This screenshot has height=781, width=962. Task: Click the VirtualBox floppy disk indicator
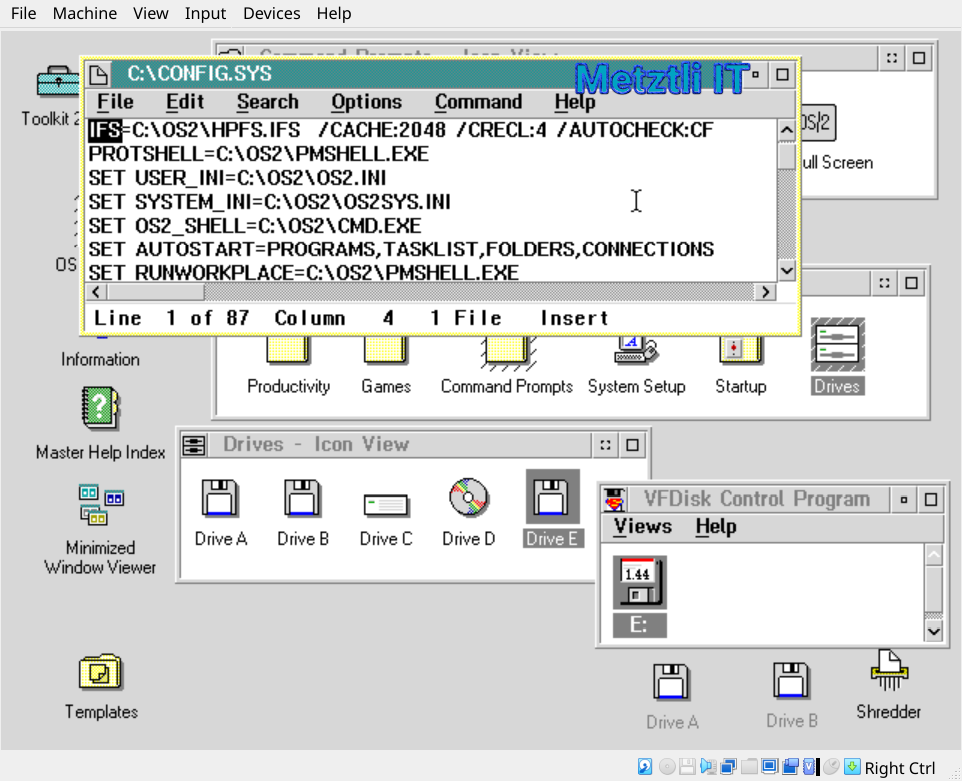687,766
